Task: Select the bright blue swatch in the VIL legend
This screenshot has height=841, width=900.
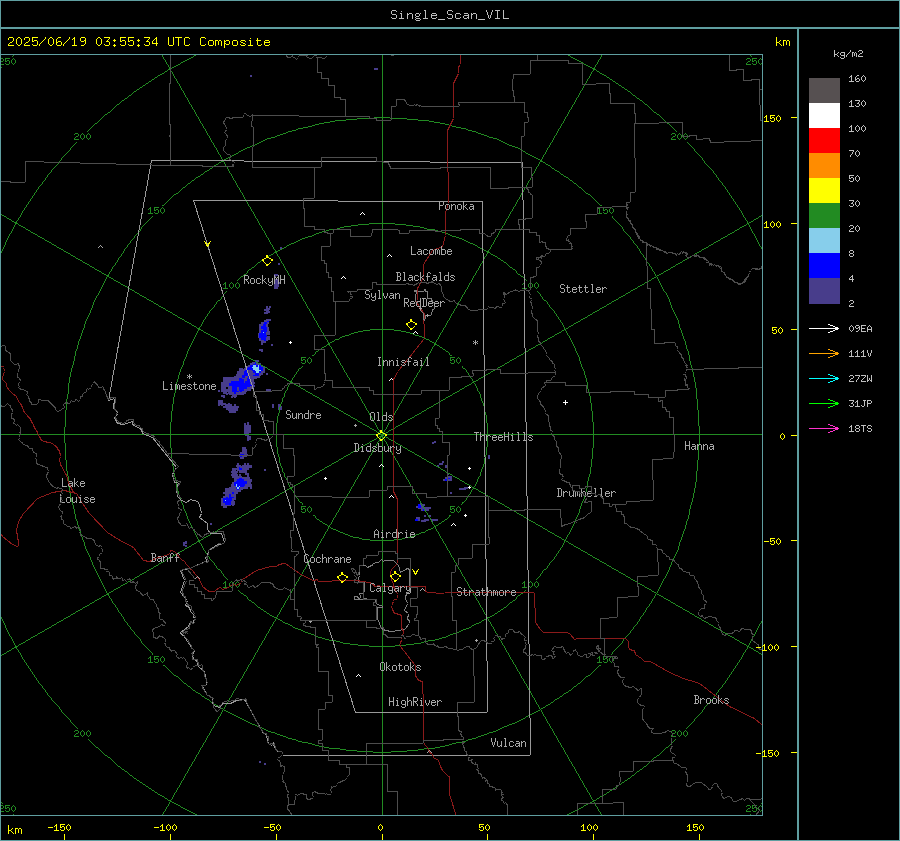Action: 824,266
